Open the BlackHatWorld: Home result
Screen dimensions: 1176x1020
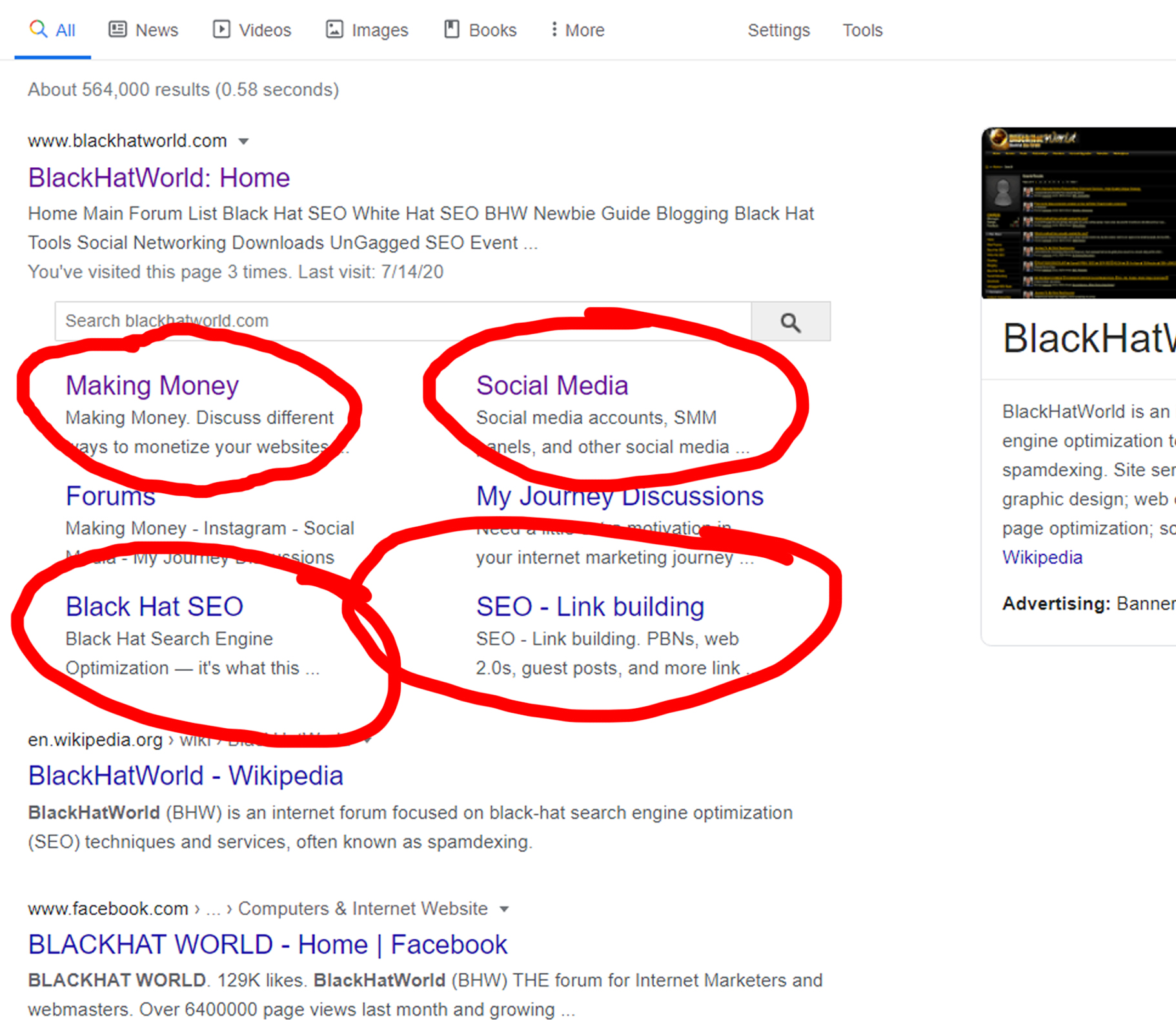point(159,178)
